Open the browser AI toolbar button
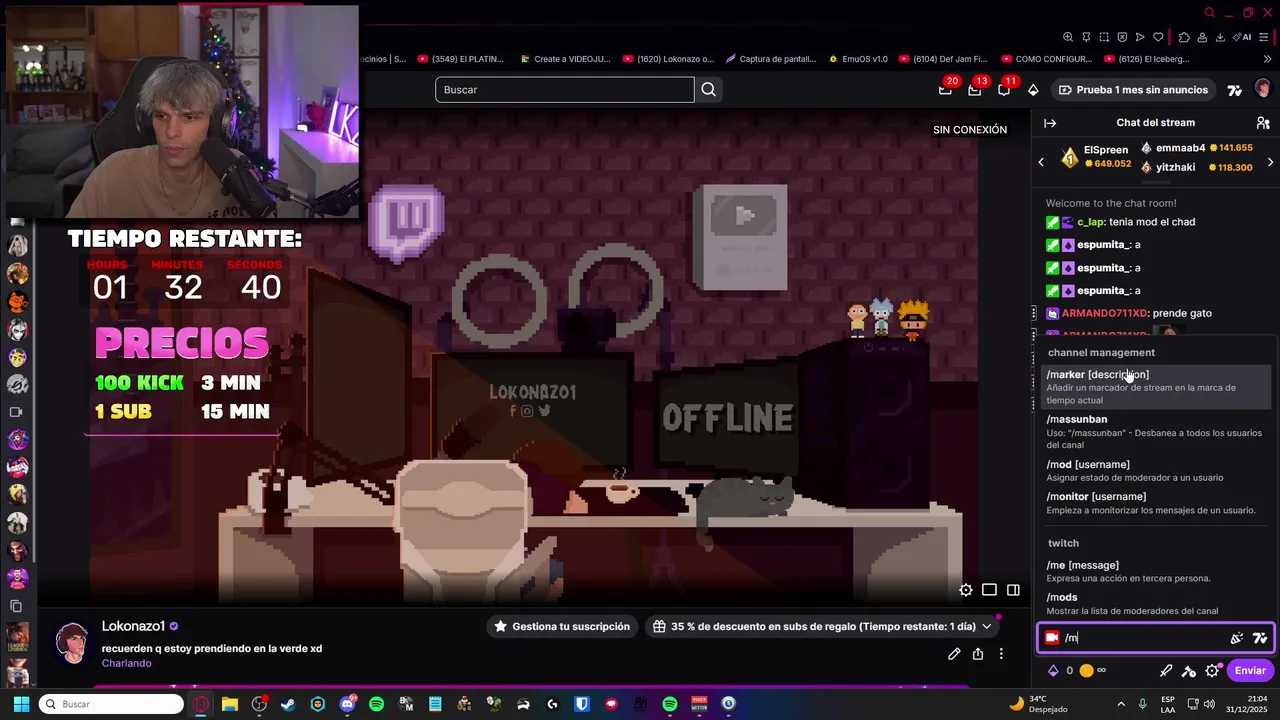The width and height of the screenshot is (1280, 720). (x=1243, y=37)
